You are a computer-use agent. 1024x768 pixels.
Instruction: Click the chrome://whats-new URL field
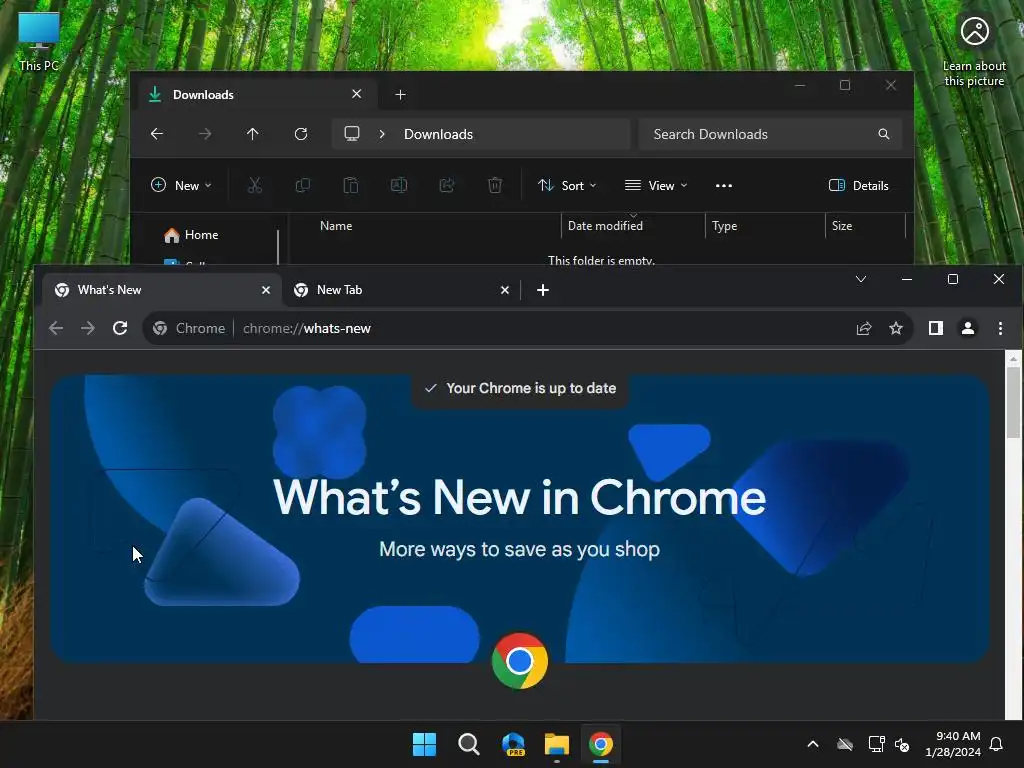(x=307, y=328)
